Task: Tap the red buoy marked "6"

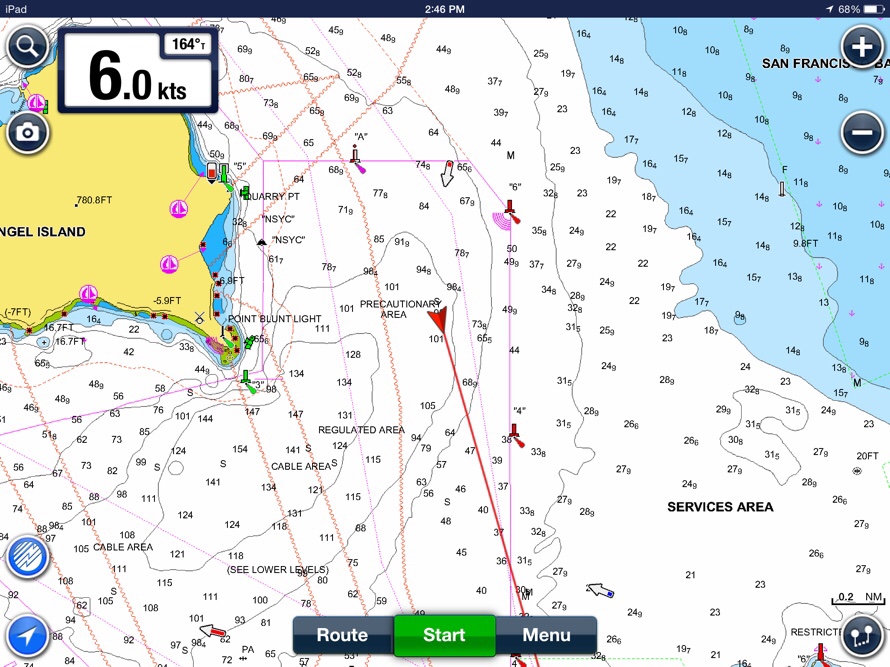Action: coord(511,209)
